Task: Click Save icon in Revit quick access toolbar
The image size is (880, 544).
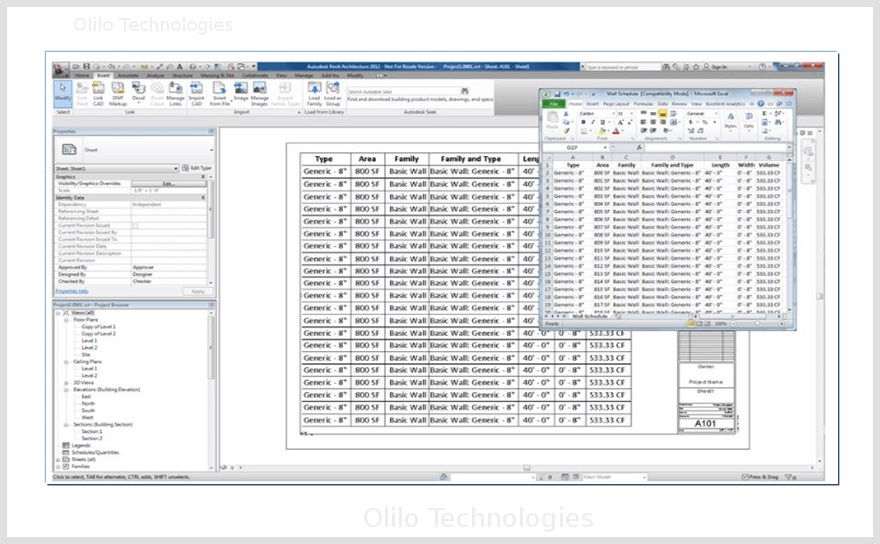Action: click(86, 66)
